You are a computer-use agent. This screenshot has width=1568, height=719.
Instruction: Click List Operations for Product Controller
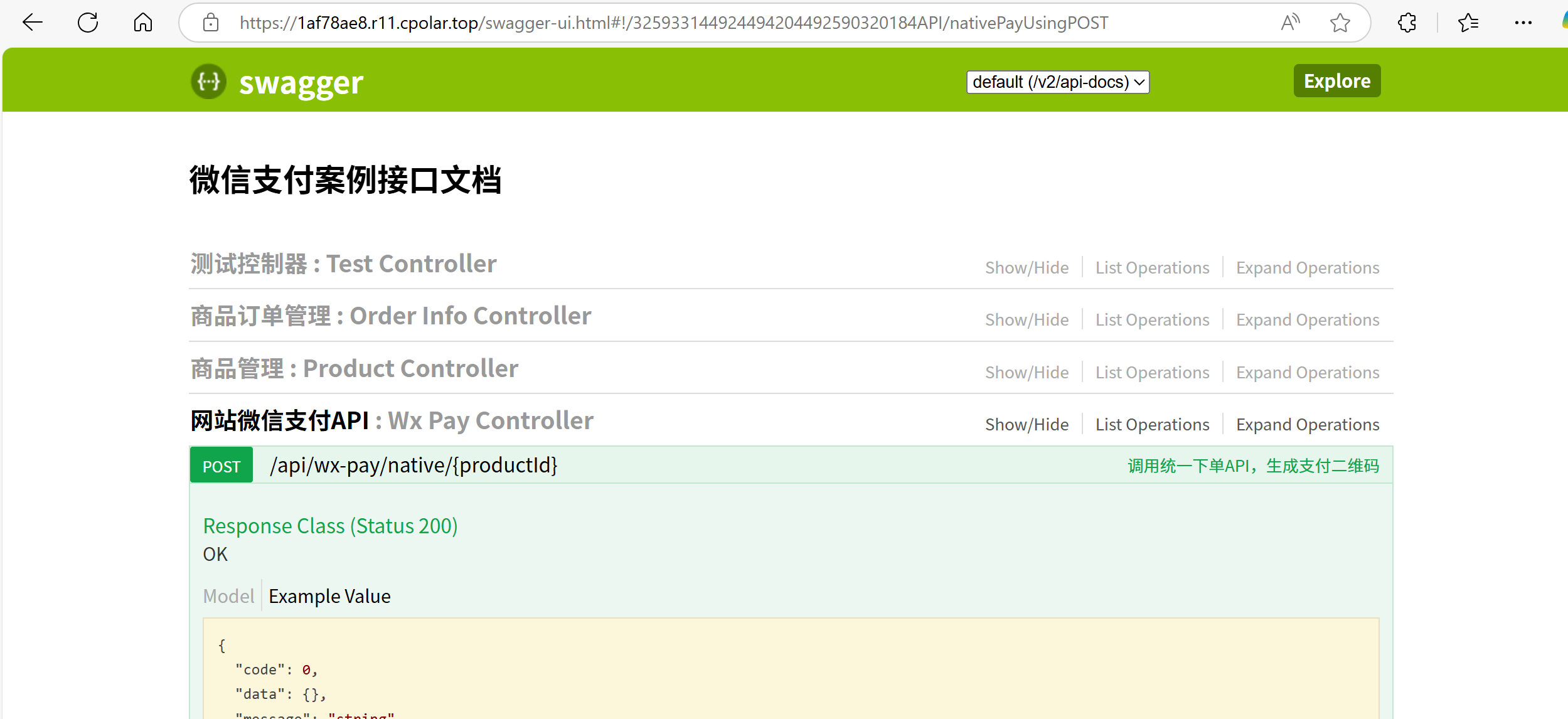pos(1152,373)
